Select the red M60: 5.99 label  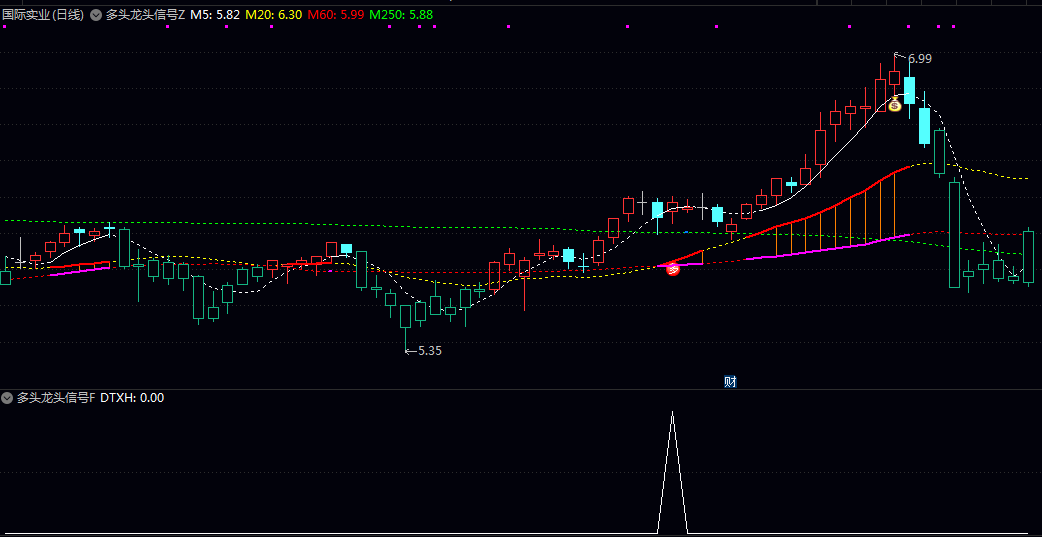click(x=335, y=16)
